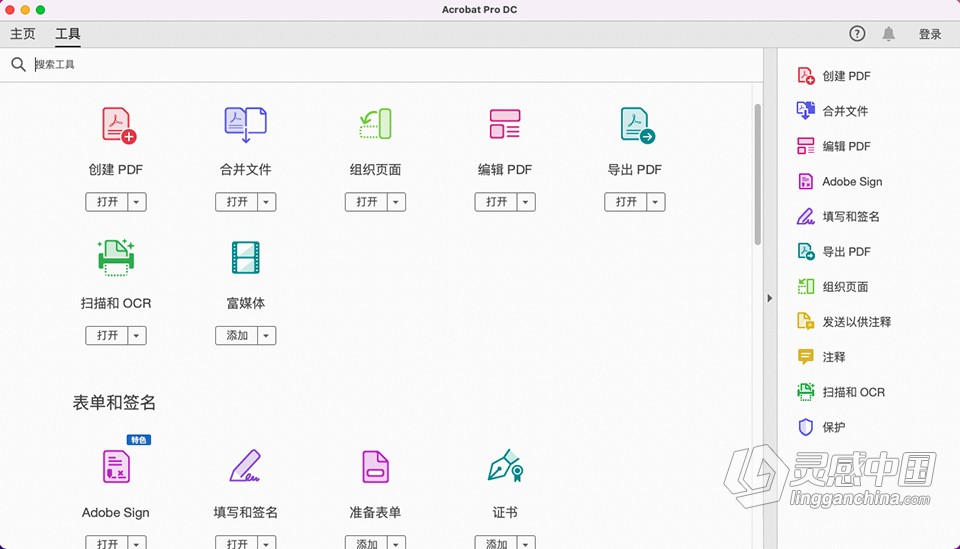Click the 打开 button under 导出 PDF

[626, 202]
